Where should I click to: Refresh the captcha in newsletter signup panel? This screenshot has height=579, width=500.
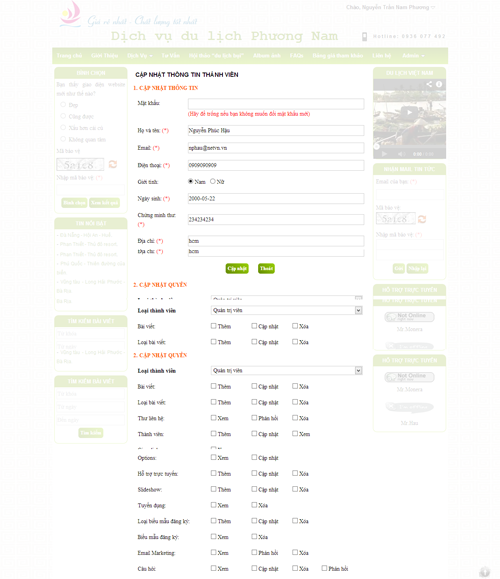click(422, 219)
